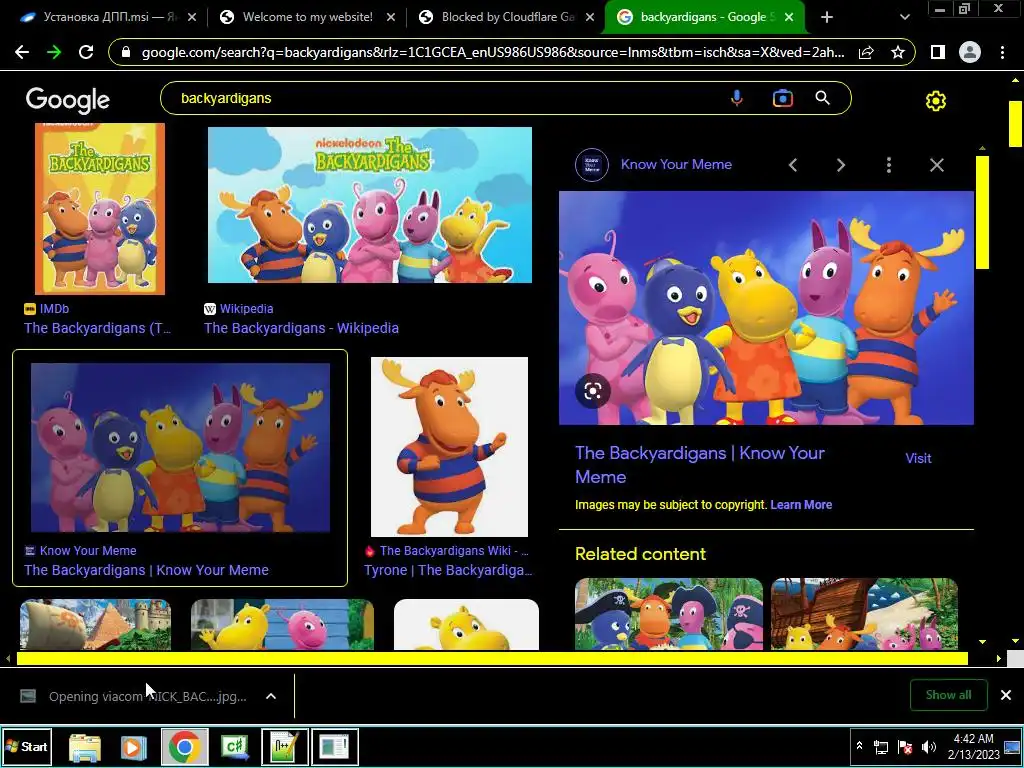Open the Know Your Meme source icon

point(592,165)
